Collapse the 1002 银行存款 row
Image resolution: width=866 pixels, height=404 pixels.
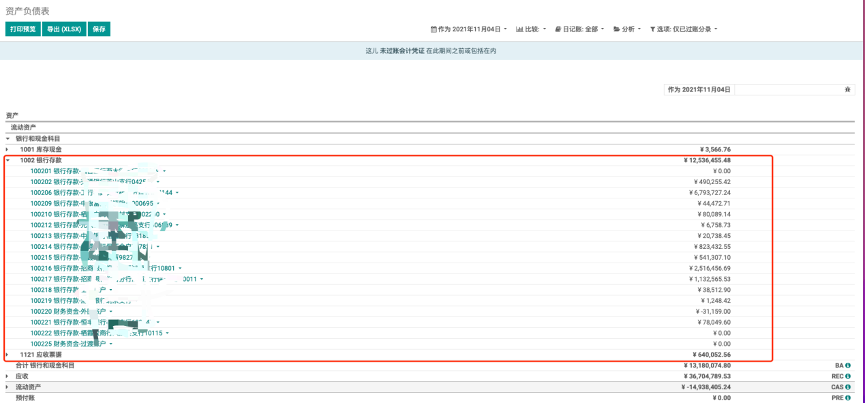pos(8,160)
